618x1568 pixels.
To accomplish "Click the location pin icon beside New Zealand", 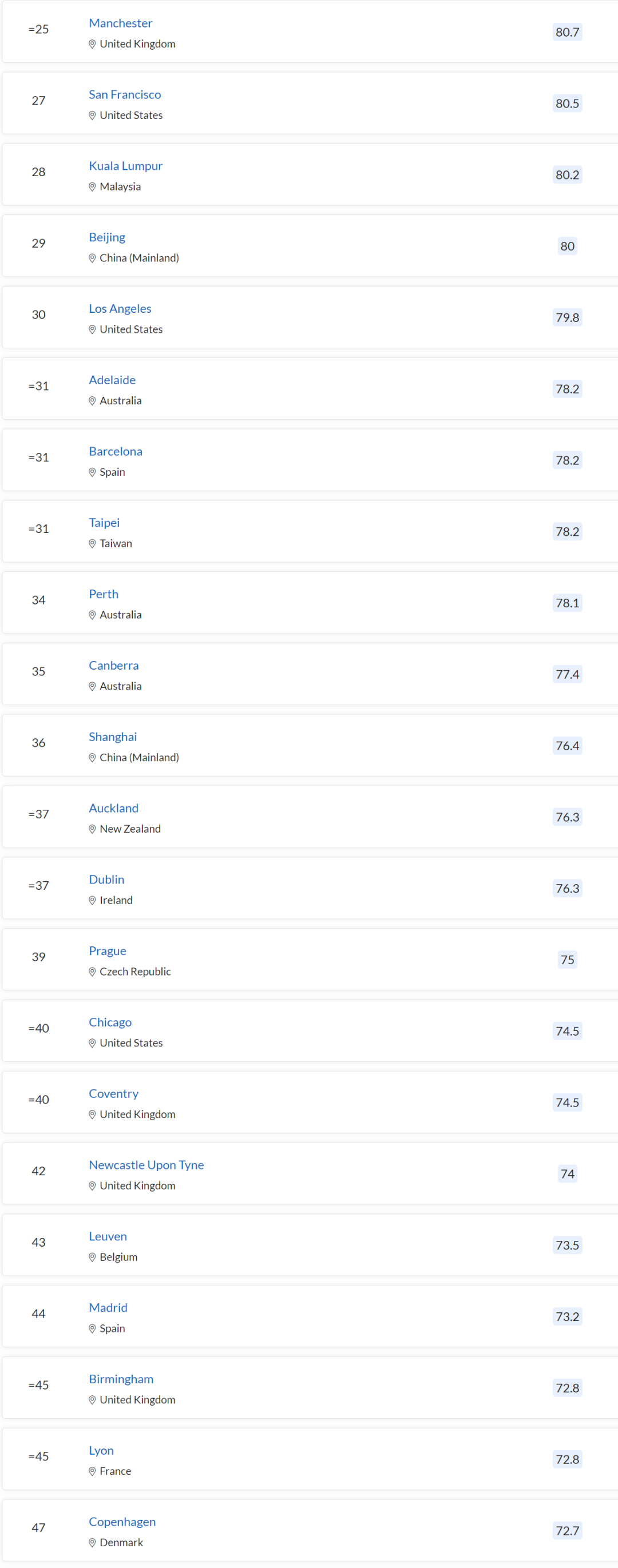I will tap(92, 829).
